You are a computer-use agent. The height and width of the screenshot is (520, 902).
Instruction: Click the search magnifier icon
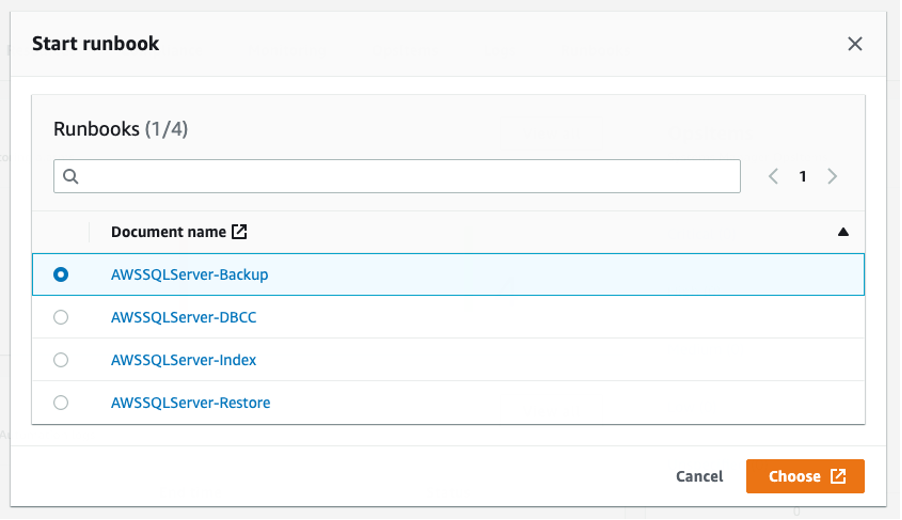pos(71,176)
